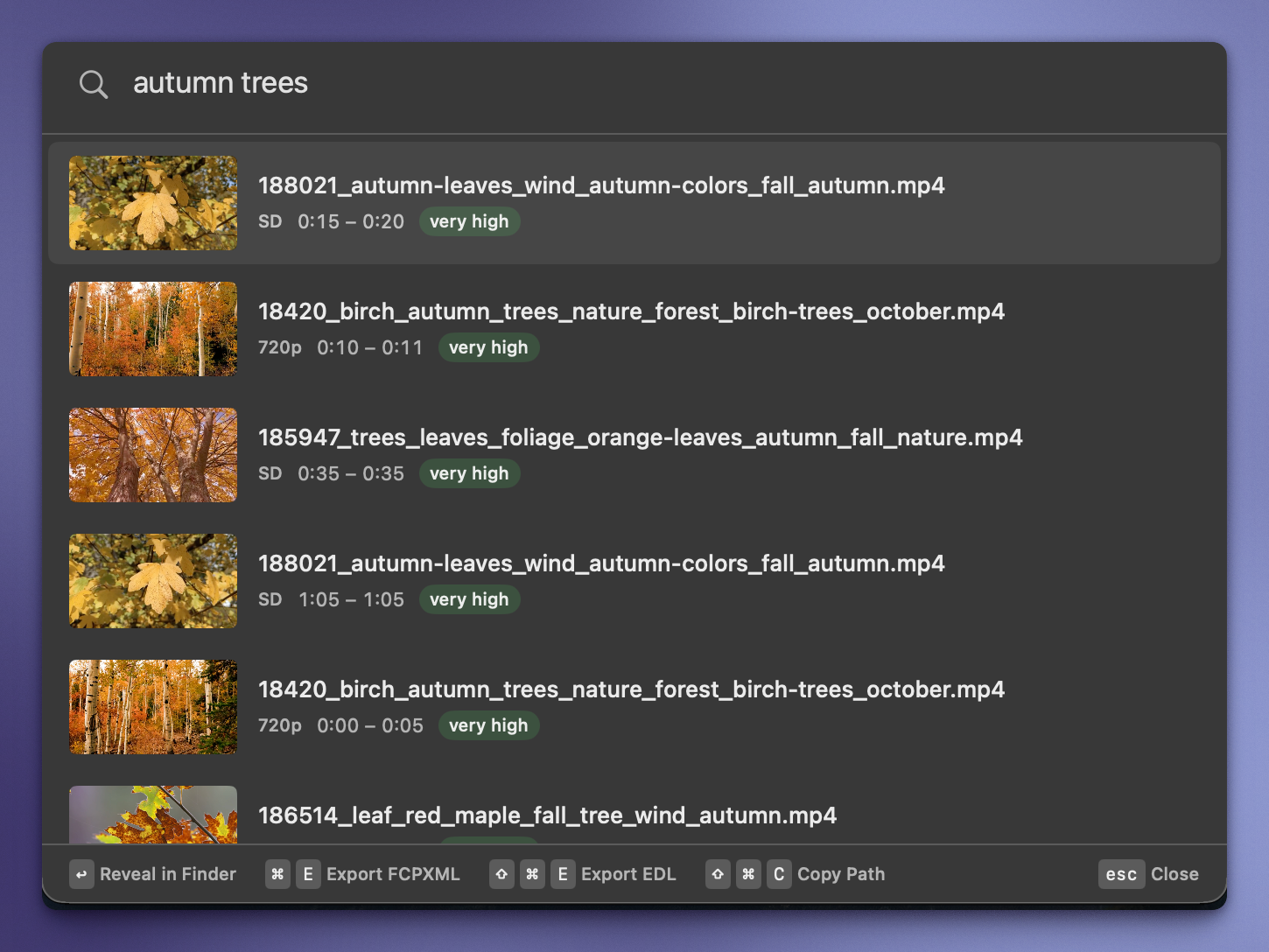Click the magnifying glass search icon
Viewport: 1269px width, 952px height.
[93, 84]
